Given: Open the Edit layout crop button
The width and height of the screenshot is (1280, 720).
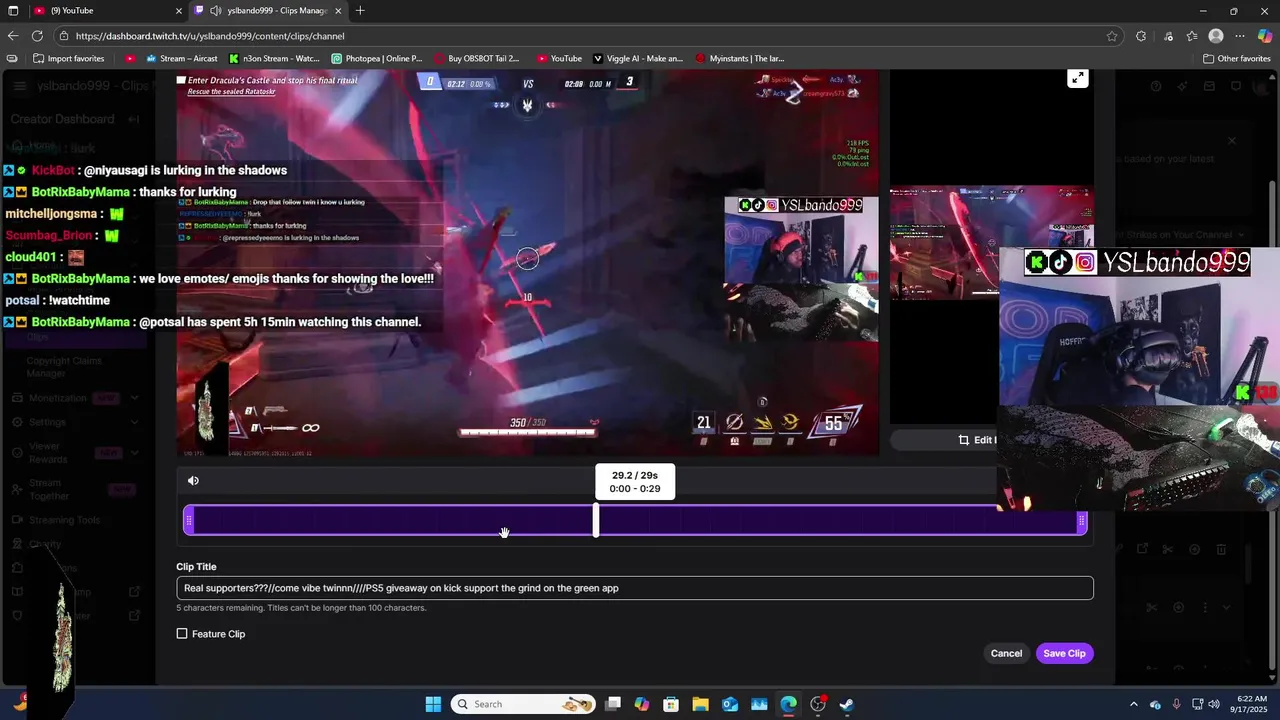Looking at the screenshot, I should [x=977, y=440].
